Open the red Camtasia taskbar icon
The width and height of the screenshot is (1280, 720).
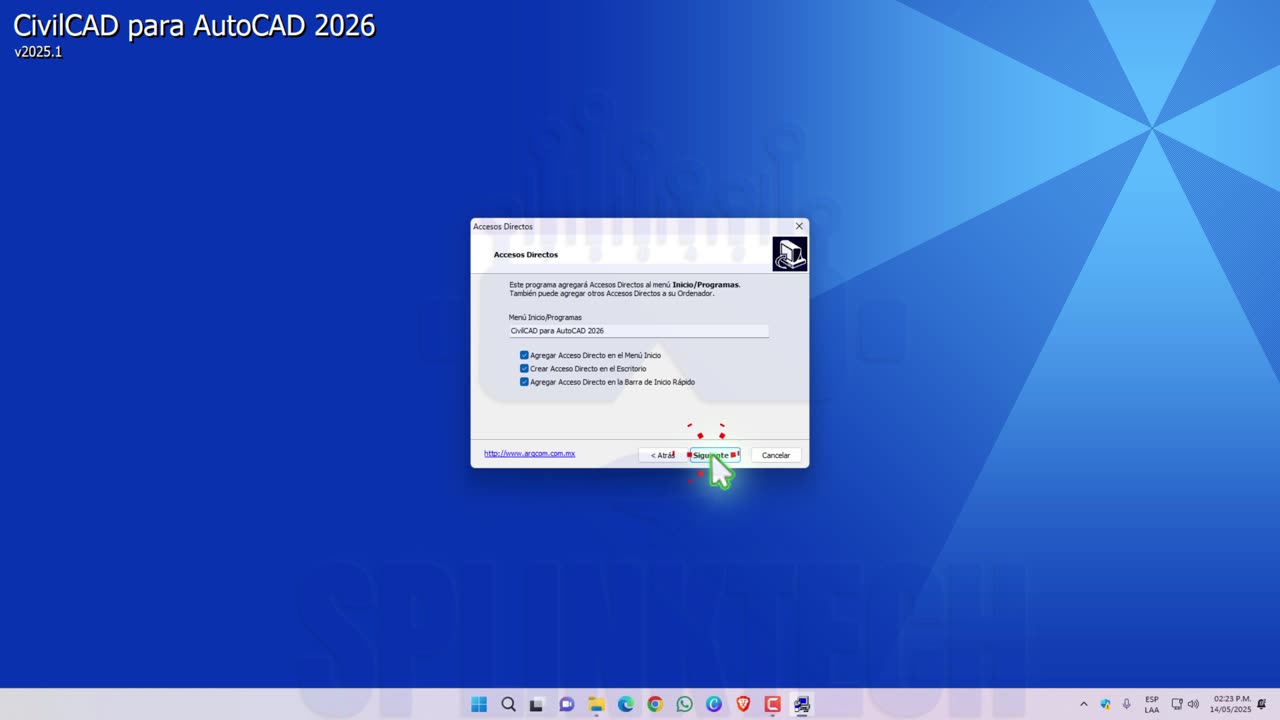pyautogui.click(x=773, y=704)
